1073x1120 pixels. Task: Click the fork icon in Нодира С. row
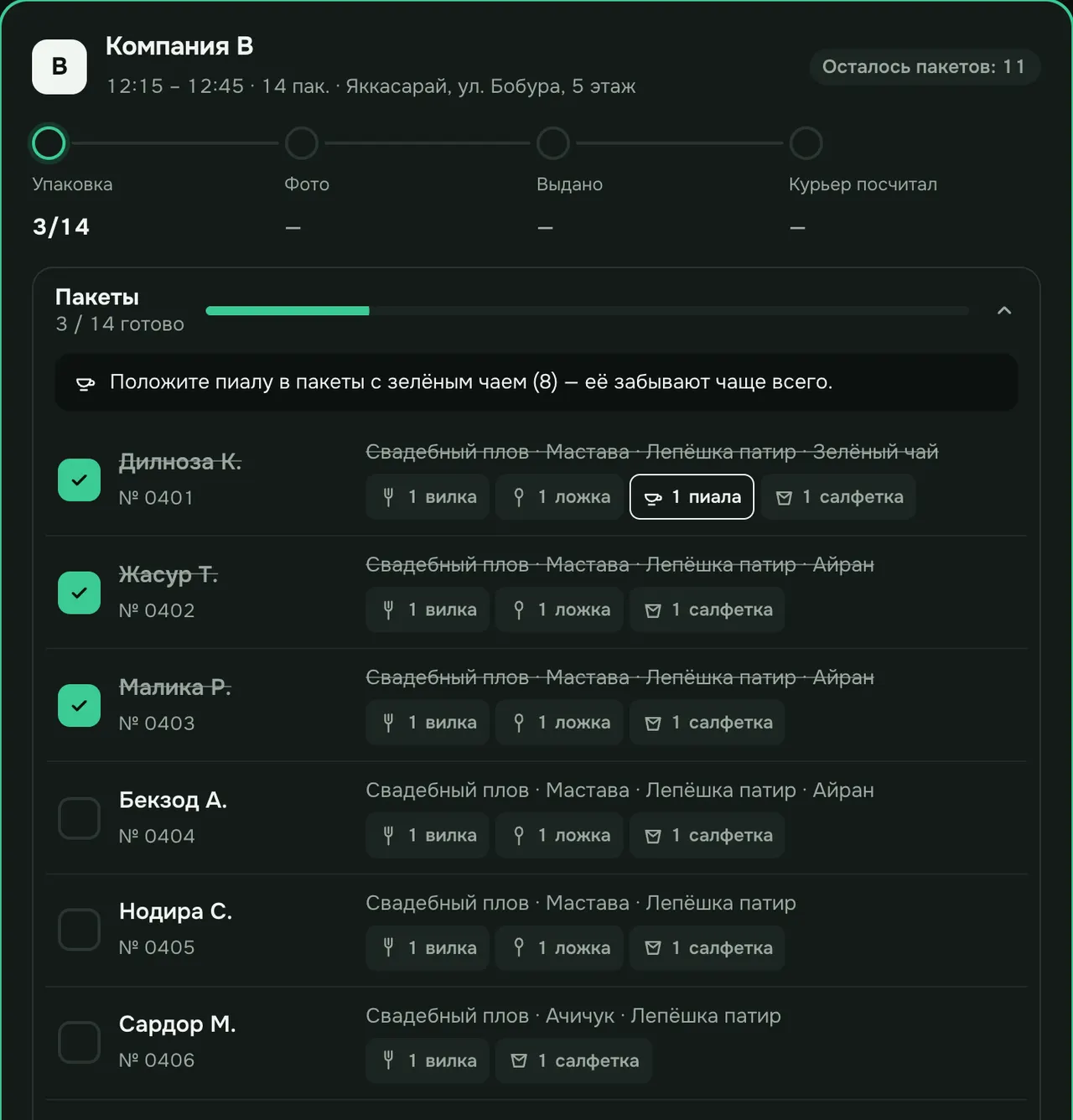point(388,948)
